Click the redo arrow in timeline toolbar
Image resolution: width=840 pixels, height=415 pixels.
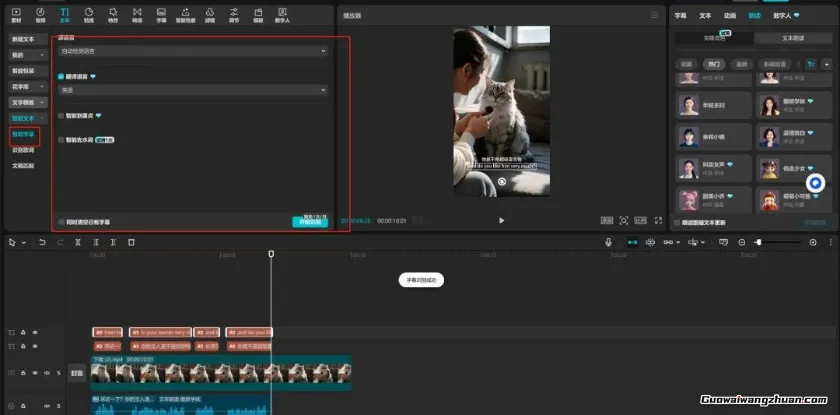(x=60, y=243)
